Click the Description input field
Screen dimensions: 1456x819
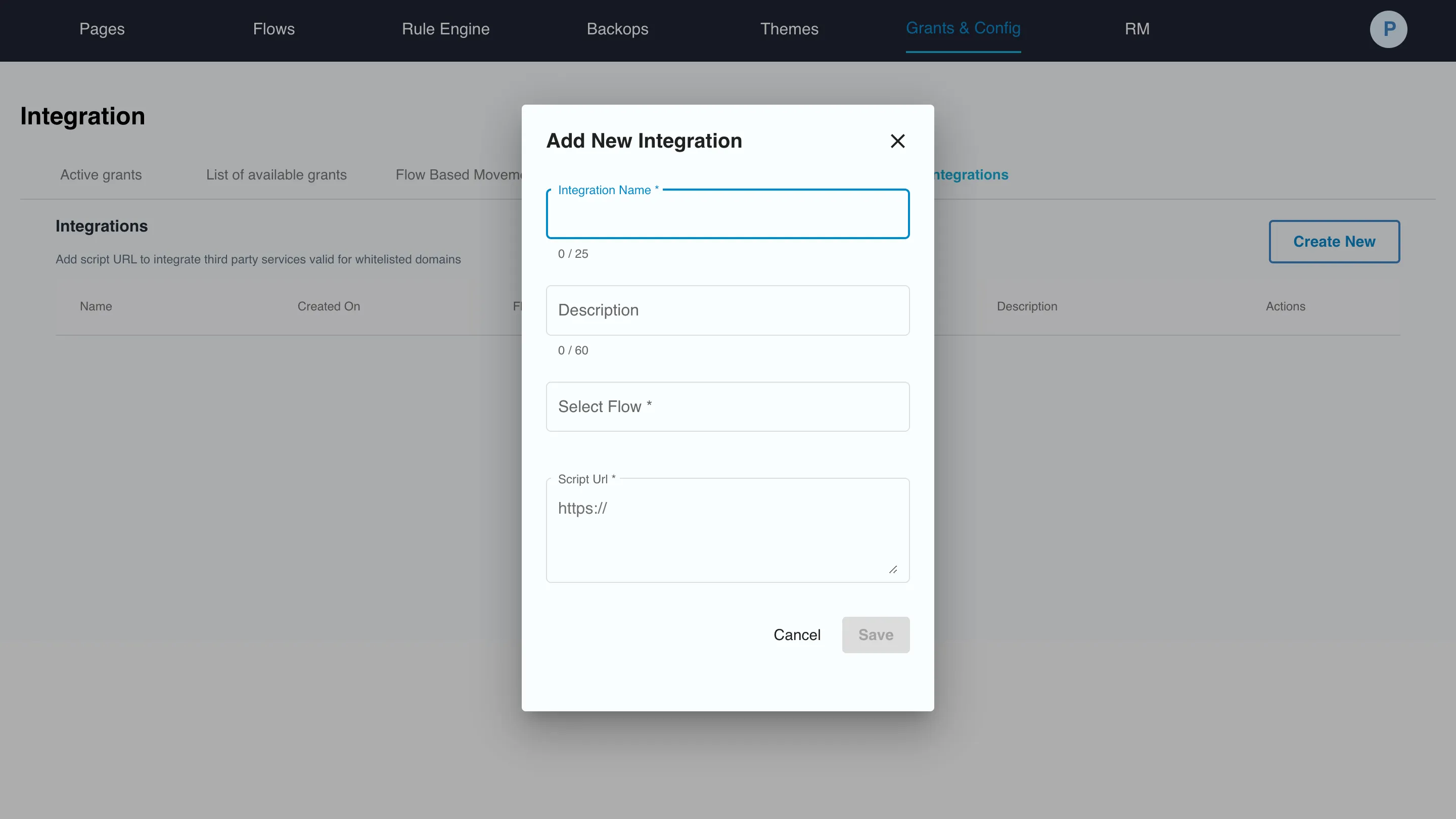[x=727, y=310]
